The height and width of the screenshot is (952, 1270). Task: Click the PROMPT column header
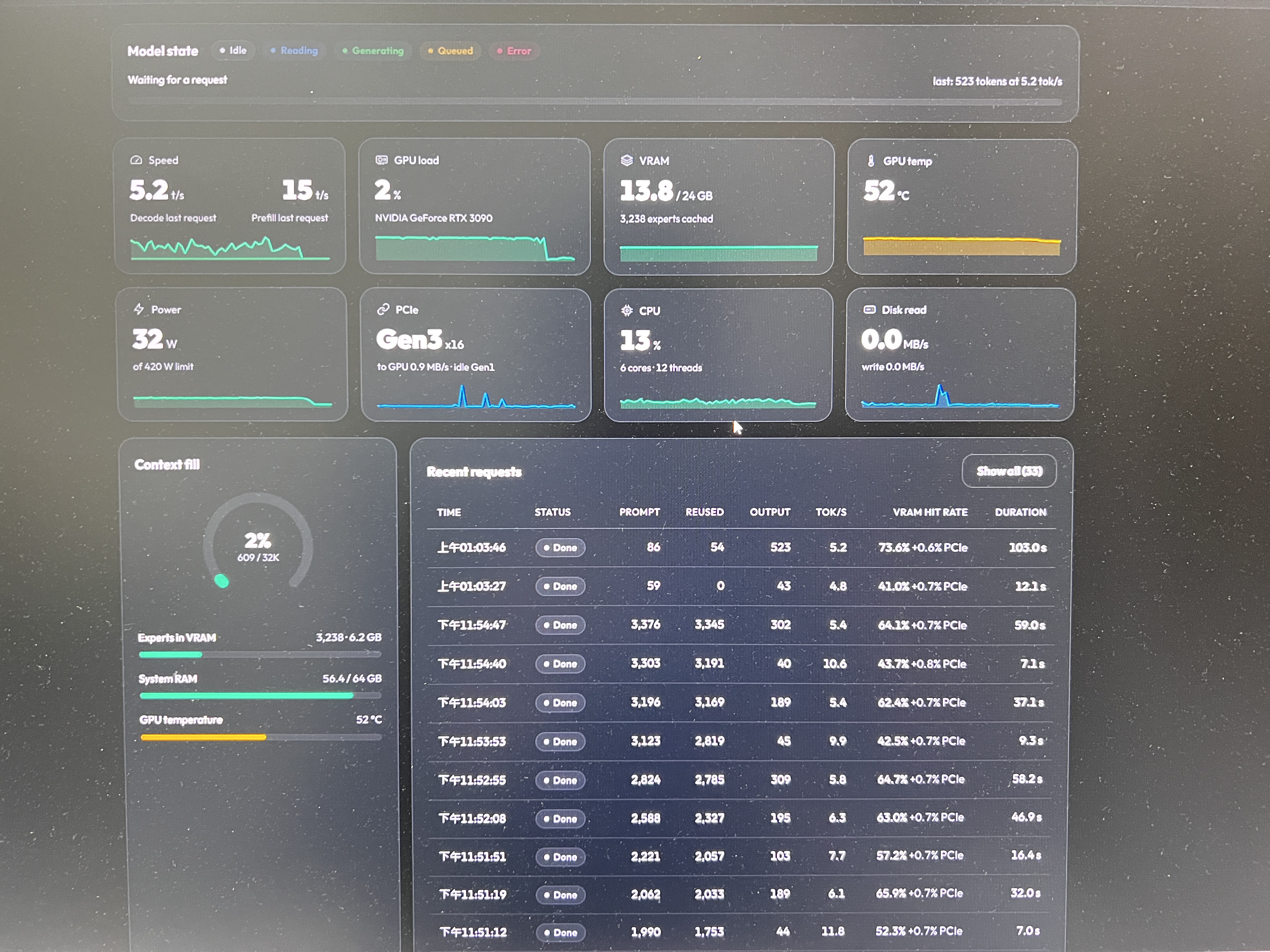640,512
